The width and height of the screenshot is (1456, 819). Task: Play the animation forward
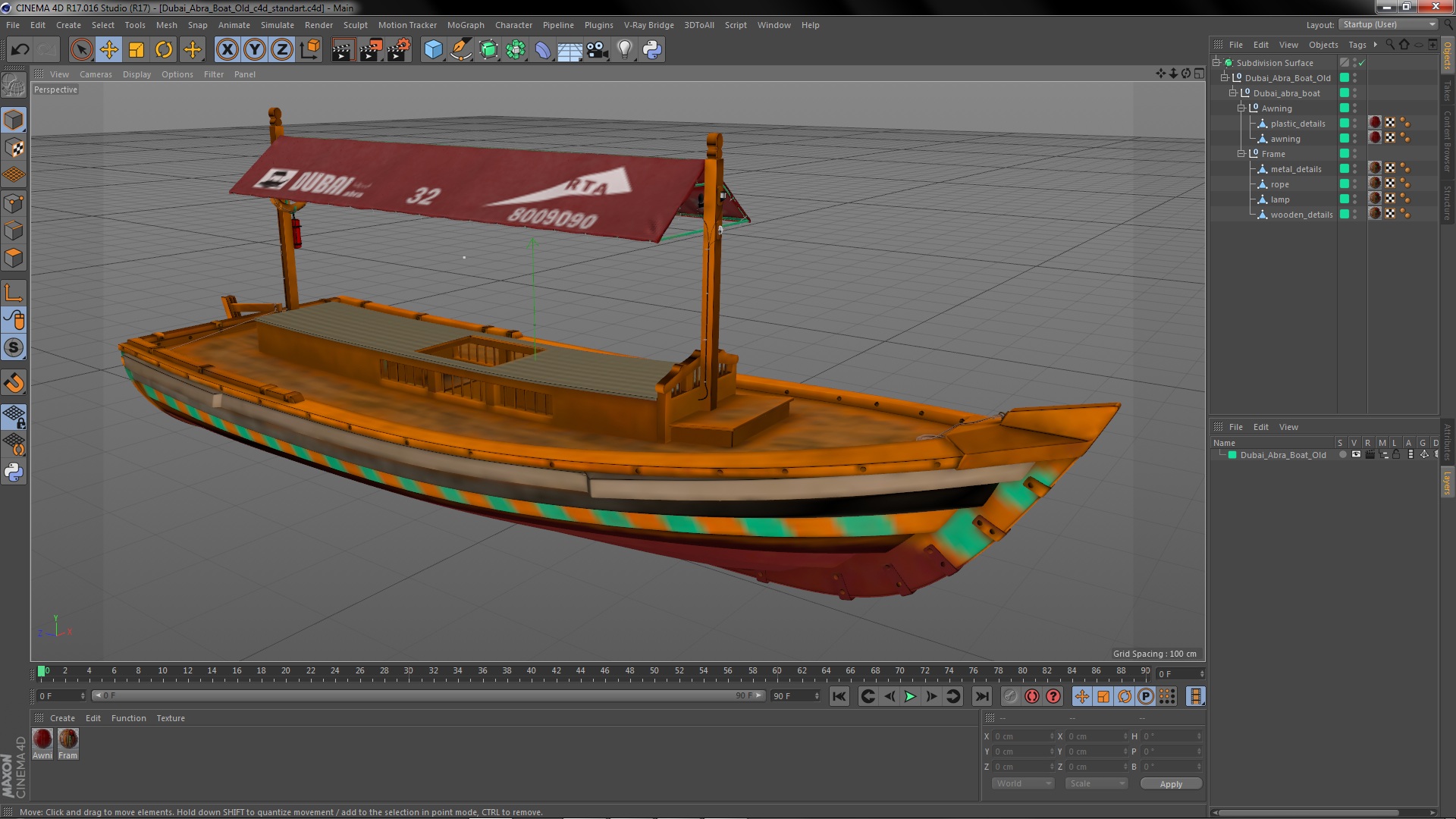pyautogui.click(x=910, y=696)
